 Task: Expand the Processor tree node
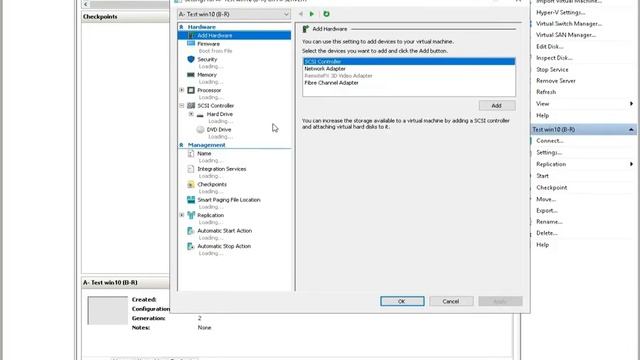pos(182,90)
